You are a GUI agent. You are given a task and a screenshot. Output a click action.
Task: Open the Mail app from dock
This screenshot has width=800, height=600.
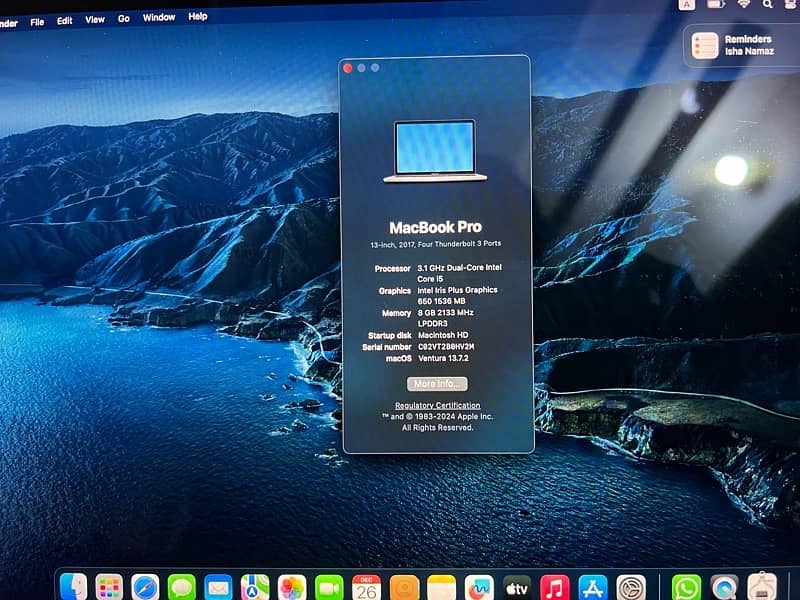point(218,587)
